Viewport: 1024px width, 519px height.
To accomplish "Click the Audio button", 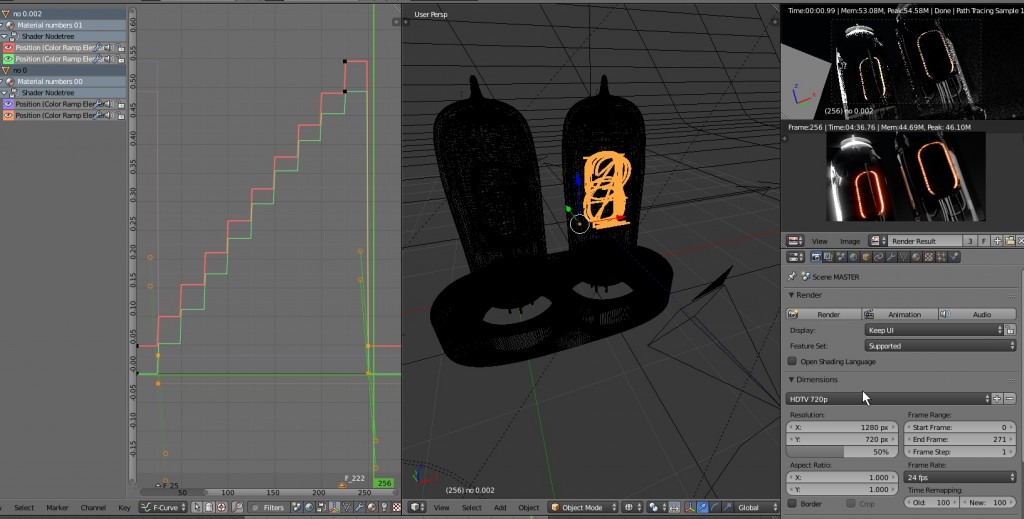I will pyautogui.click(x=976, y=314).
